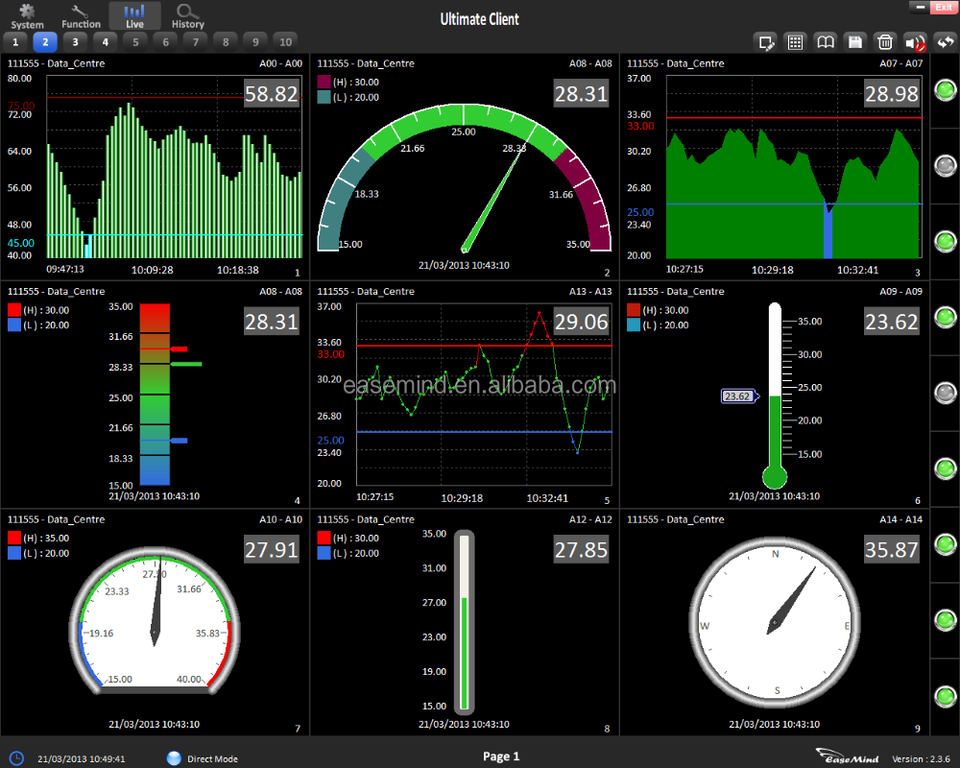Toggle the top green status indicator light
Screen dimensions: 960x768
pyautogui.click(x=944, y=90)
